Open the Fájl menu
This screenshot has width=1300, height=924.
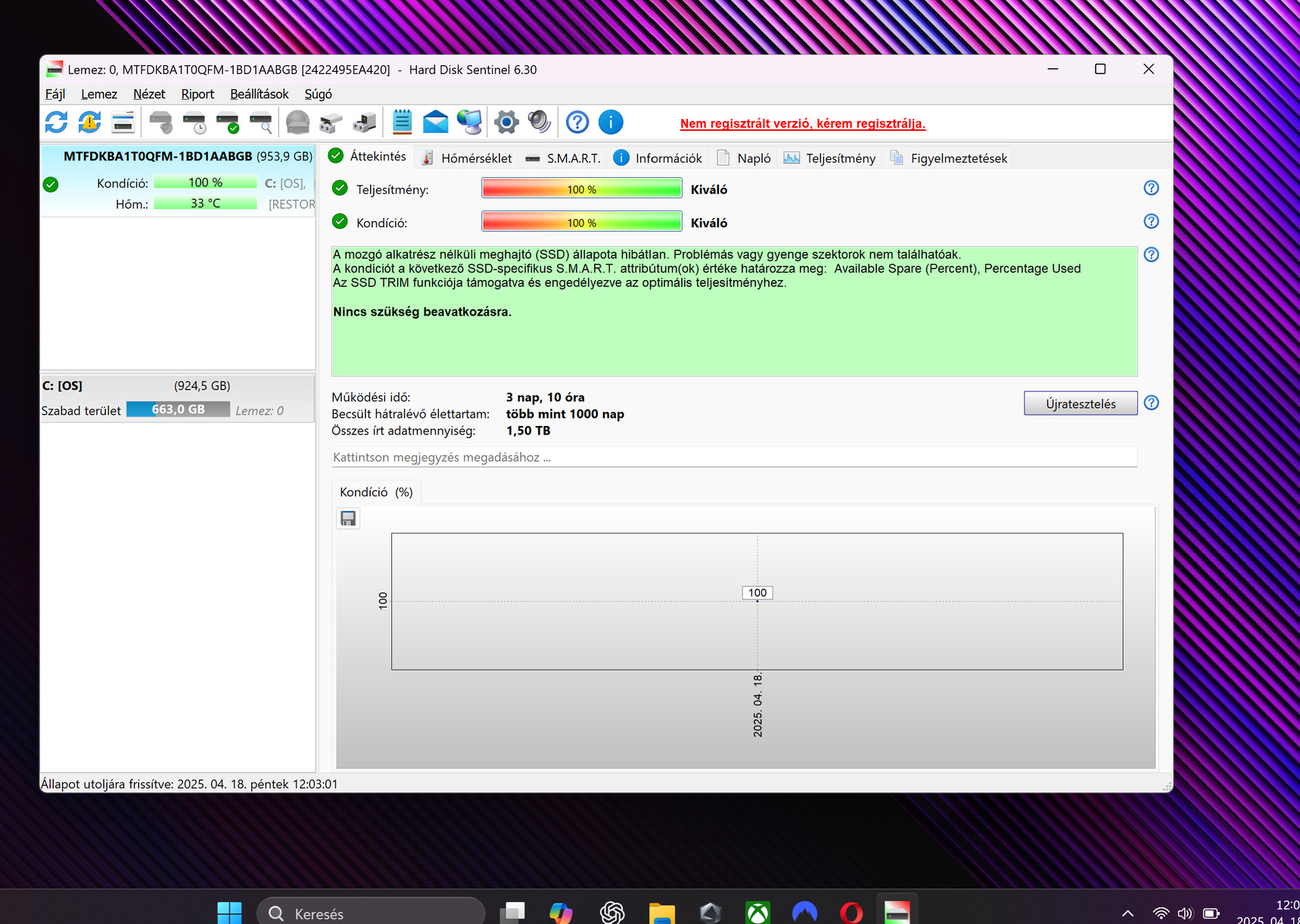tap(55, 94)
